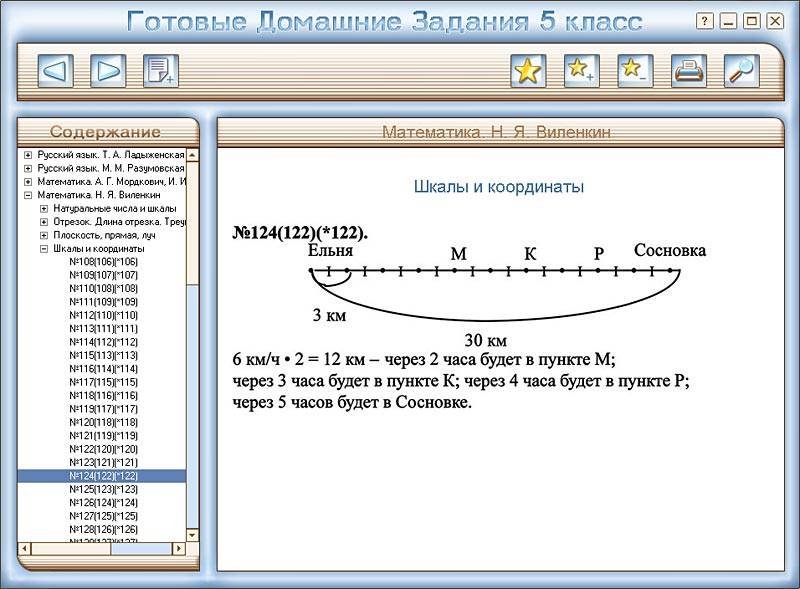The height and width of the screenshot is (589, 800).
Task: Expand Русский язык Т. А. Ладыженская node
Action: (x=28, y=155)
